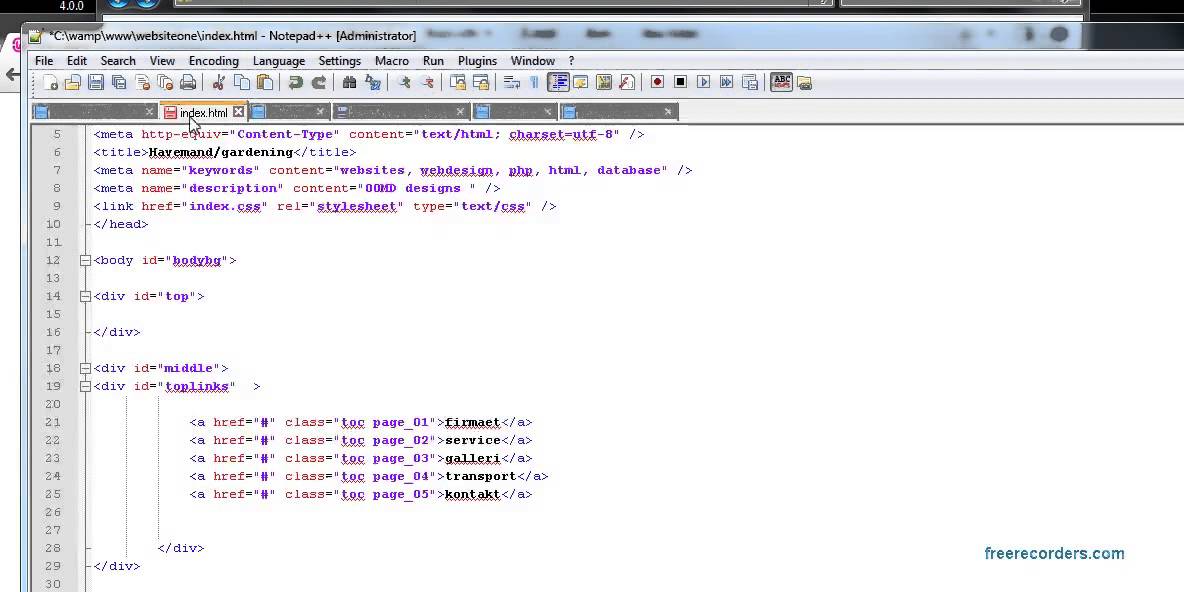
Task: Toggle the ABC spell check button
Action: pyautogui.click(x=781, y=83)
